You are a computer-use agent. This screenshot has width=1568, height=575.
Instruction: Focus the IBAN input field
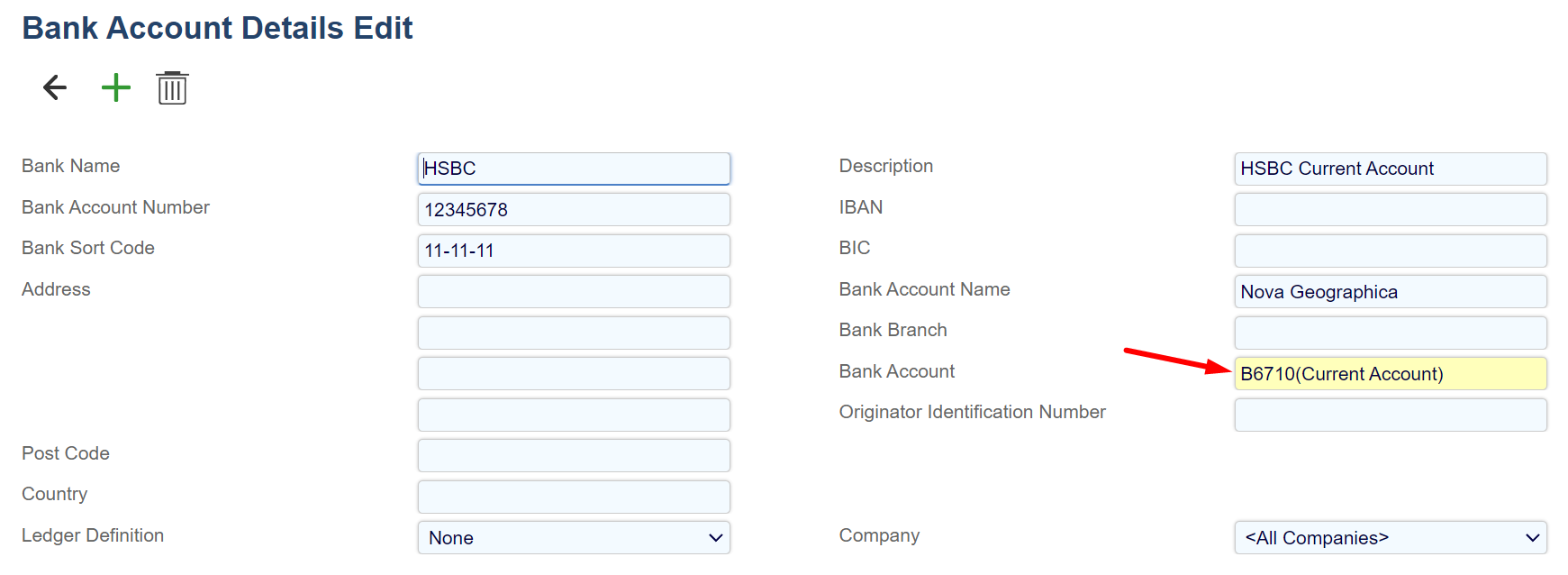1390,210
